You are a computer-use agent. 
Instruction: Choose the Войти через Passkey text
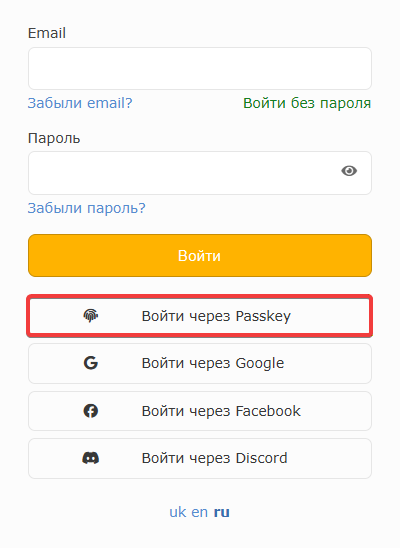coord(216,316)
